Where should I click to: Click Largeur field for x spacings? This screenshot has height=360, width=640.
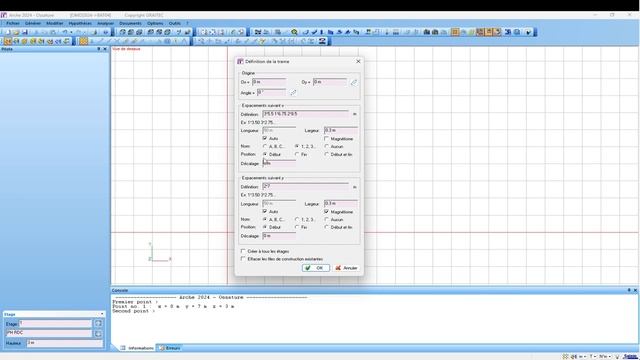coord(341,130)
